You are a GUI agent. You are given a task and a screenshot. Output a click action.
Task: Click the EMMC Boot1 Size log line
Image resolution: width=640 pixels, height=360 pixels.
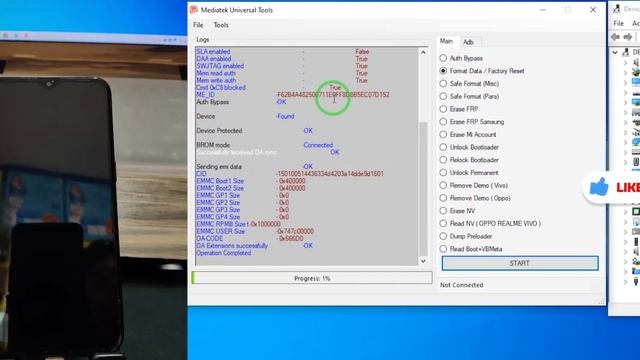click(x=251, y=181)
